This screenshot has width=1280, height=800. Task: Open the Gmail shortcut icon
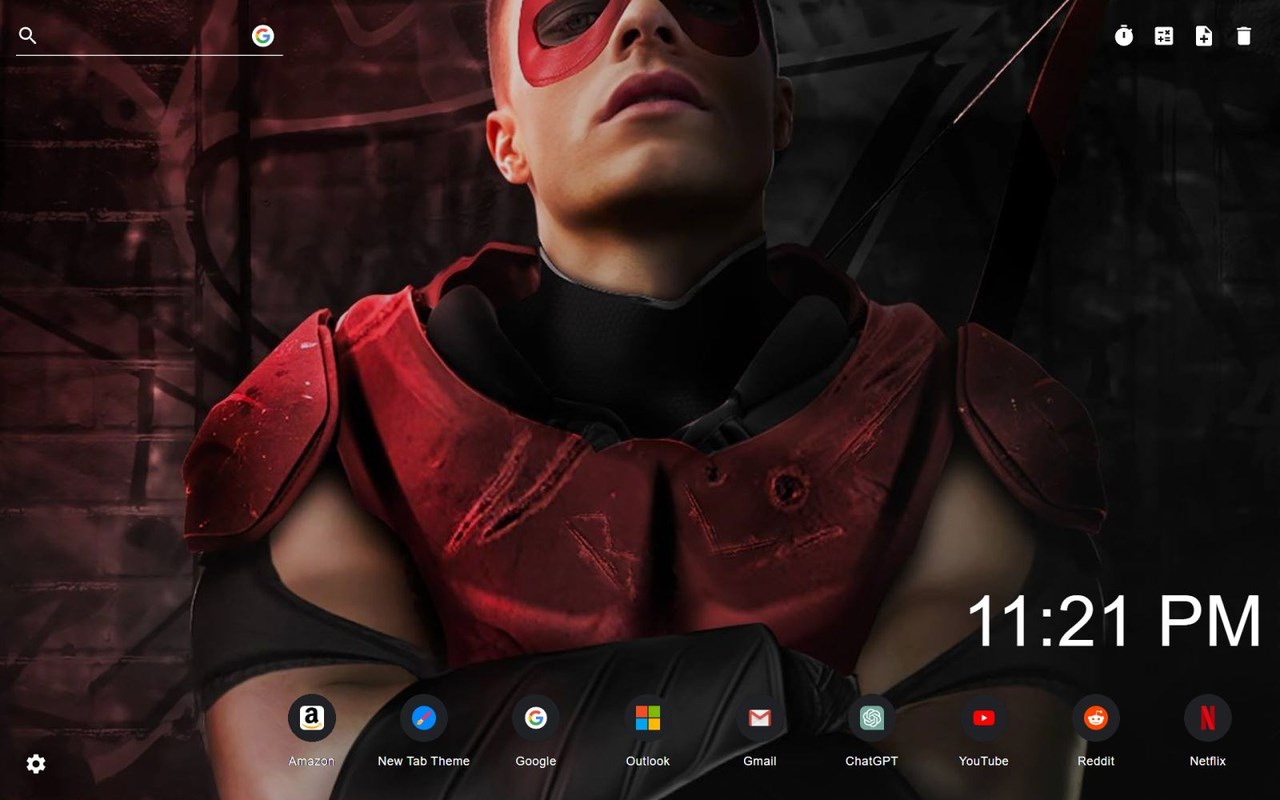(x=760, y=718)
